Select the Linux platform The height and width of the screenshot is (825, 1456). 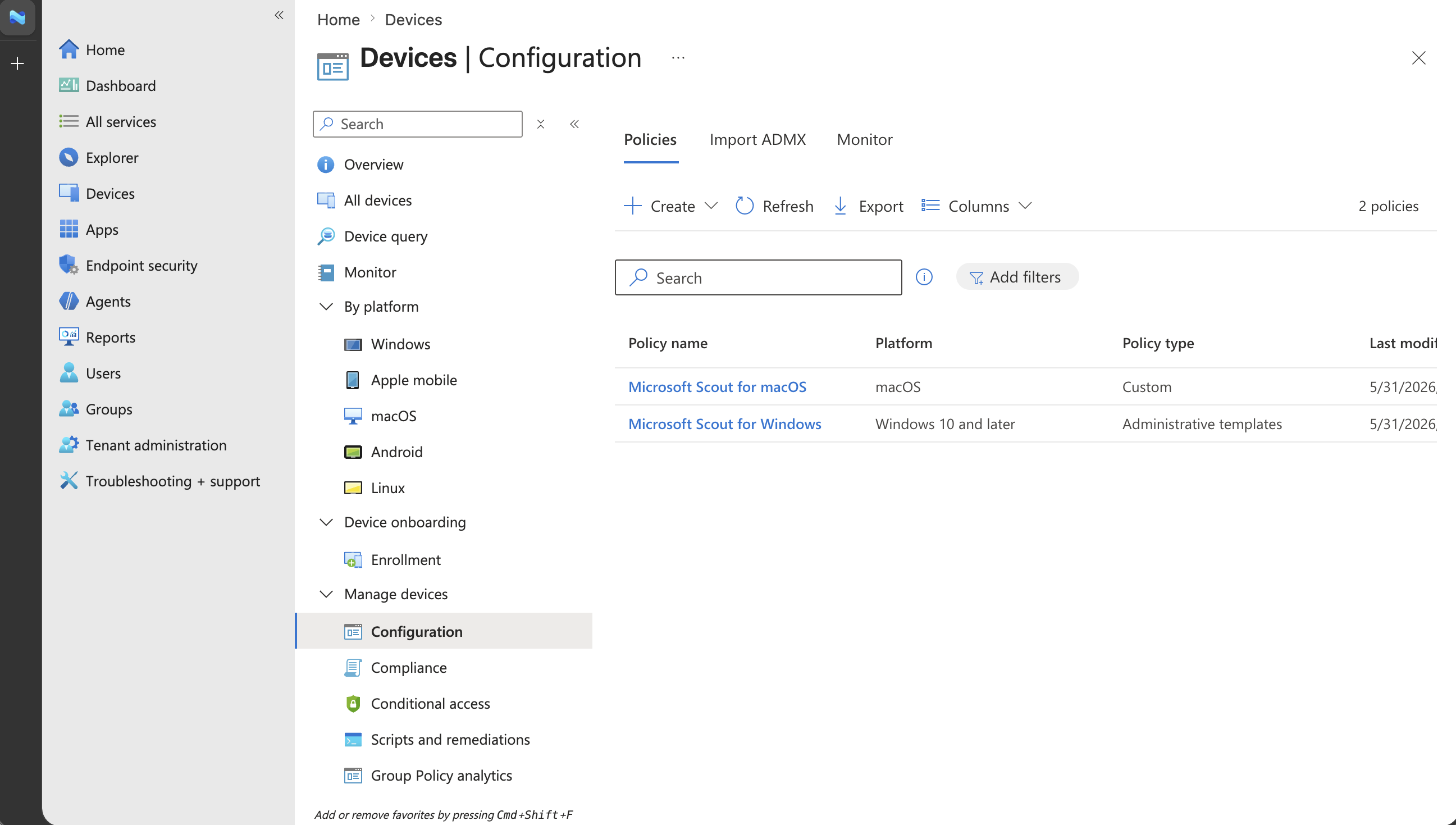coord(375,488)
